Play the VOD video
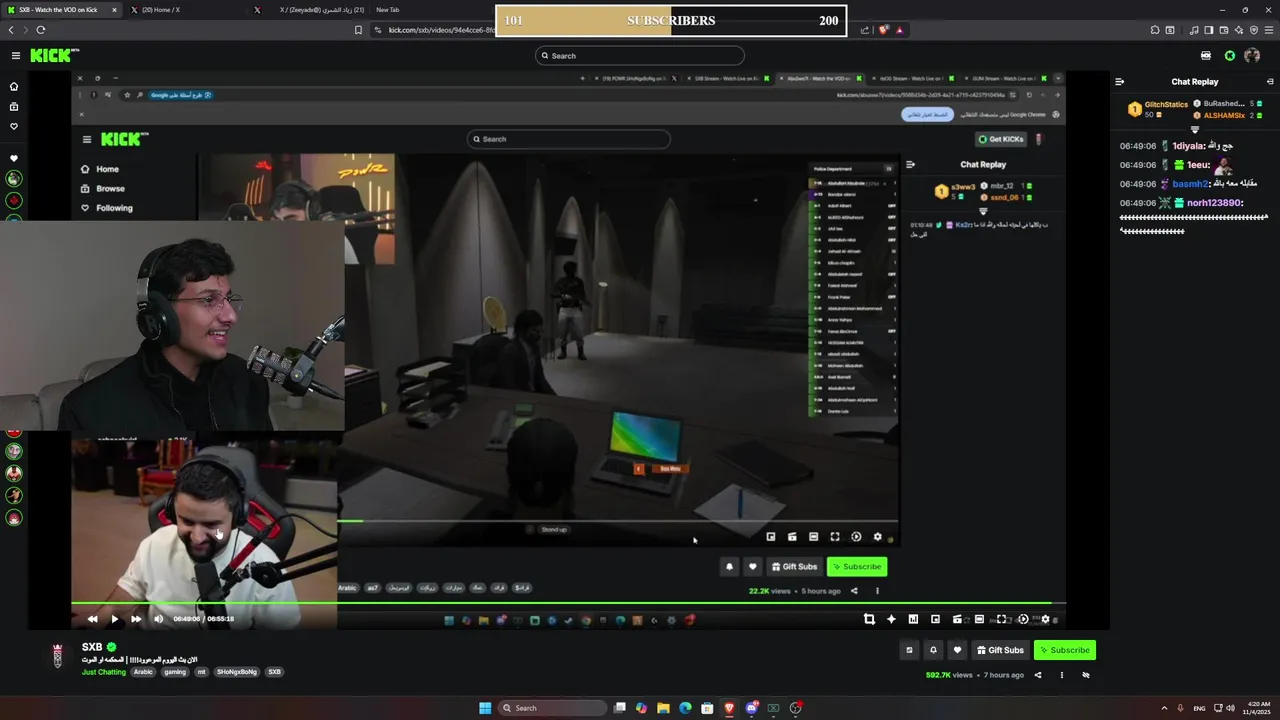Viewport: 1280px width, 720px height. click(x=114, y=619)
